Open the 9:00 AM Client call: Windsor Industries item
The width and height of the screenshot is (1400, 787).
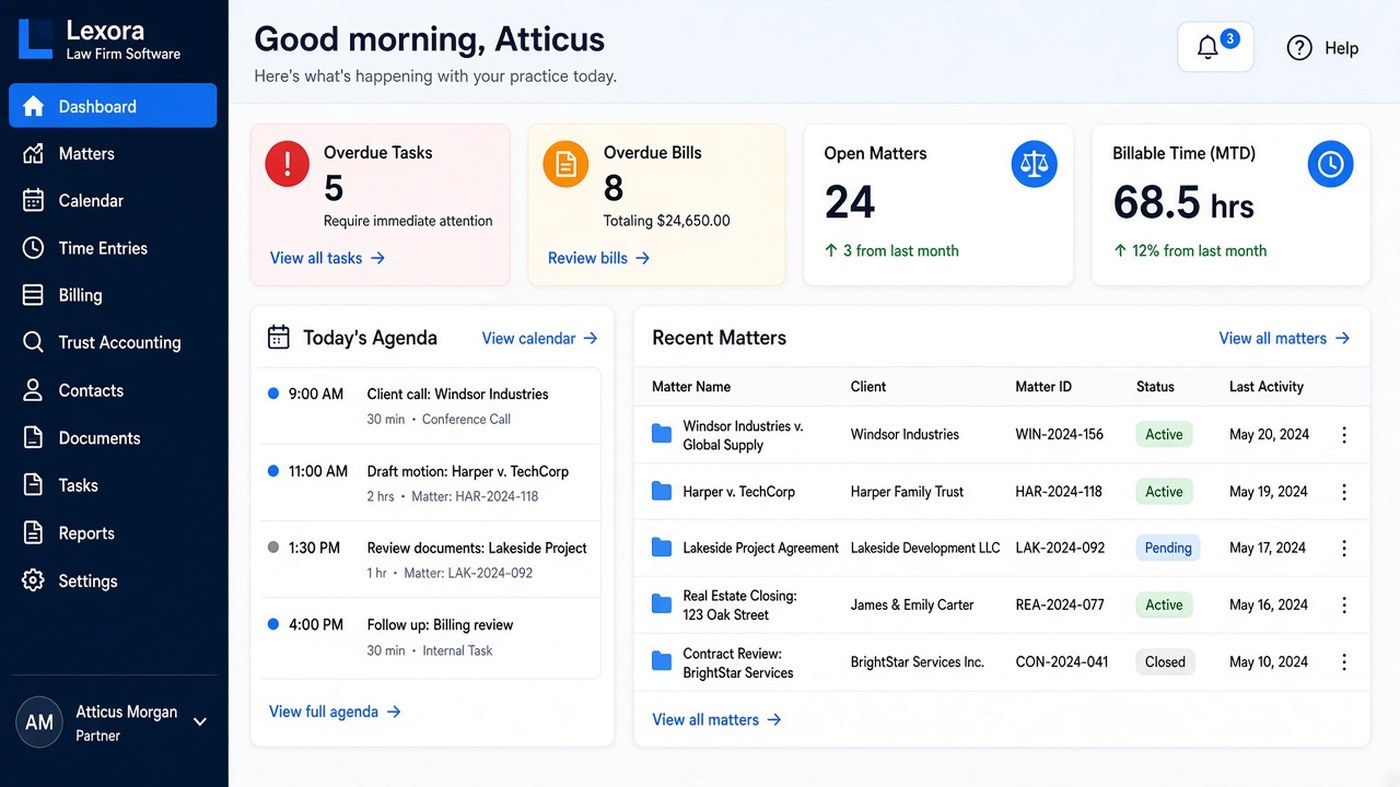point(431,405)
